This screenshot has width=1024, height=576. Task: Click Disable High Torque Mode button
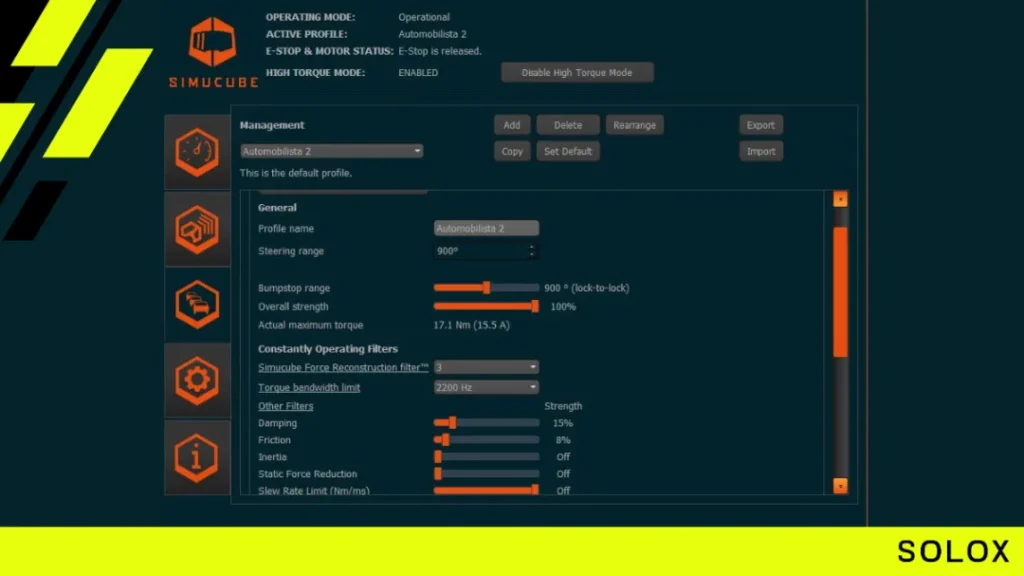(577, 72)
